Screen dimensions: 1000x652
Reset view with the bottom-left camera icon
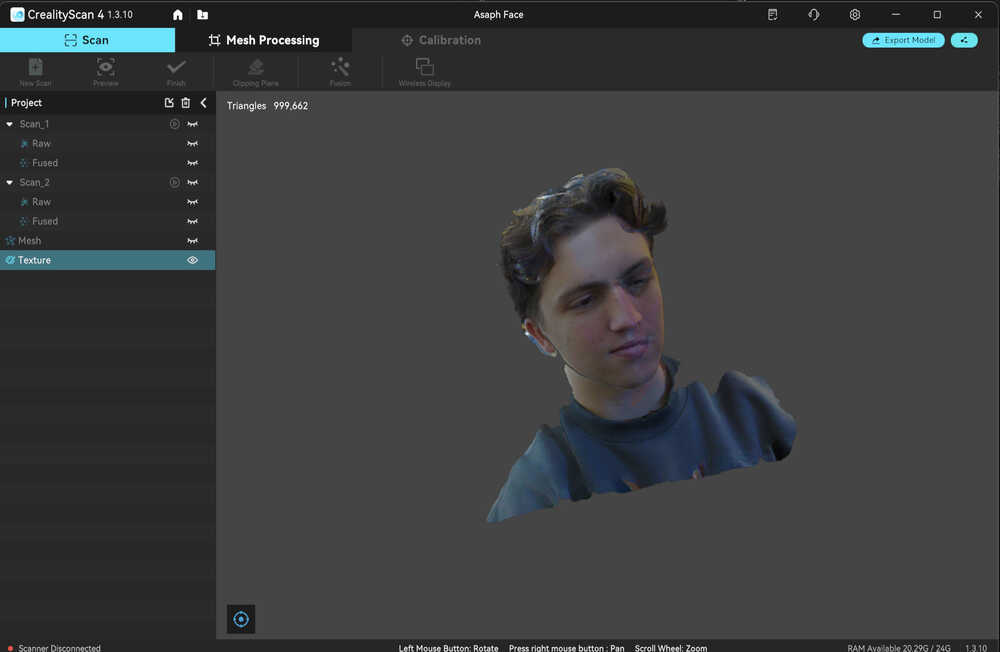(241, 619)
